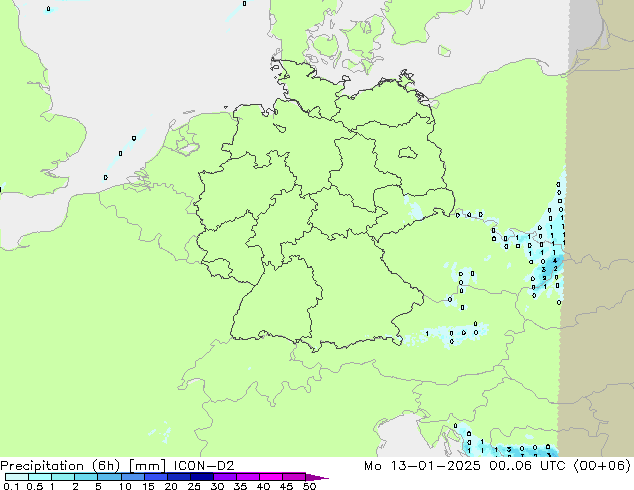634x490 pixels.
Task: Click the 0.1–0.5 mm legend swatch
Action: click(17, 477)
